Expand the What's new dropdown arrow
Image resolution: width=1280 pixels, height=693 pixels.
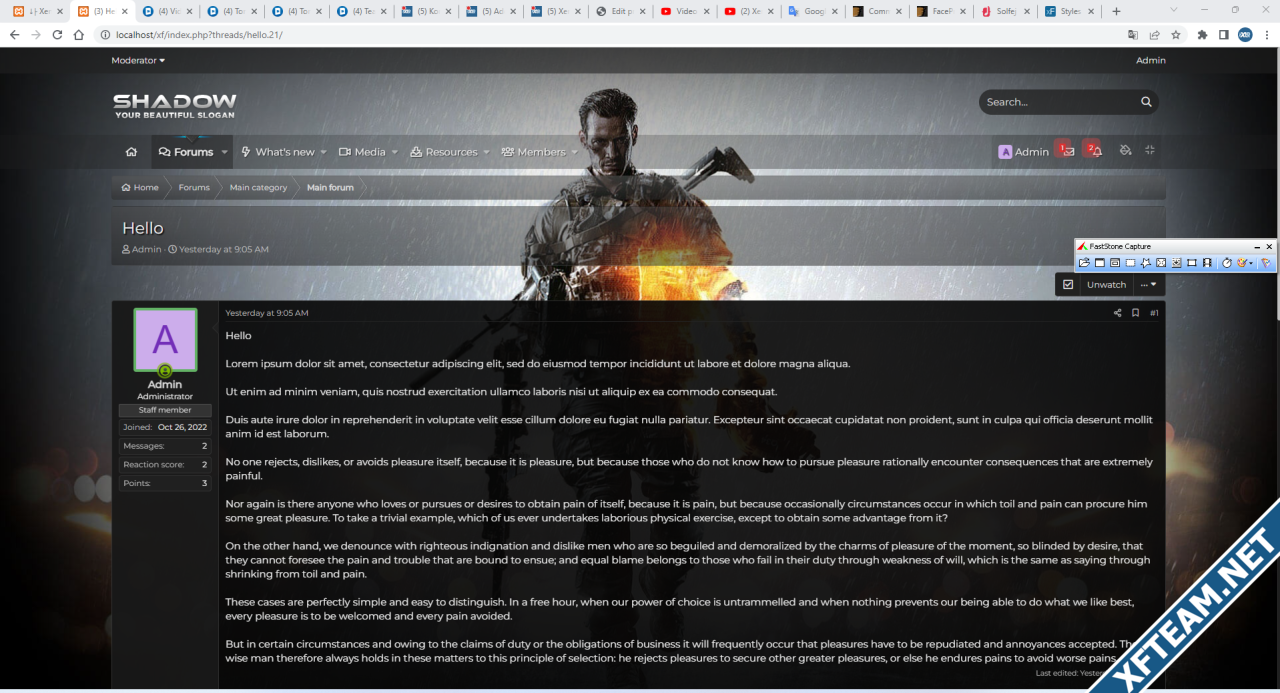pos(323,152)
